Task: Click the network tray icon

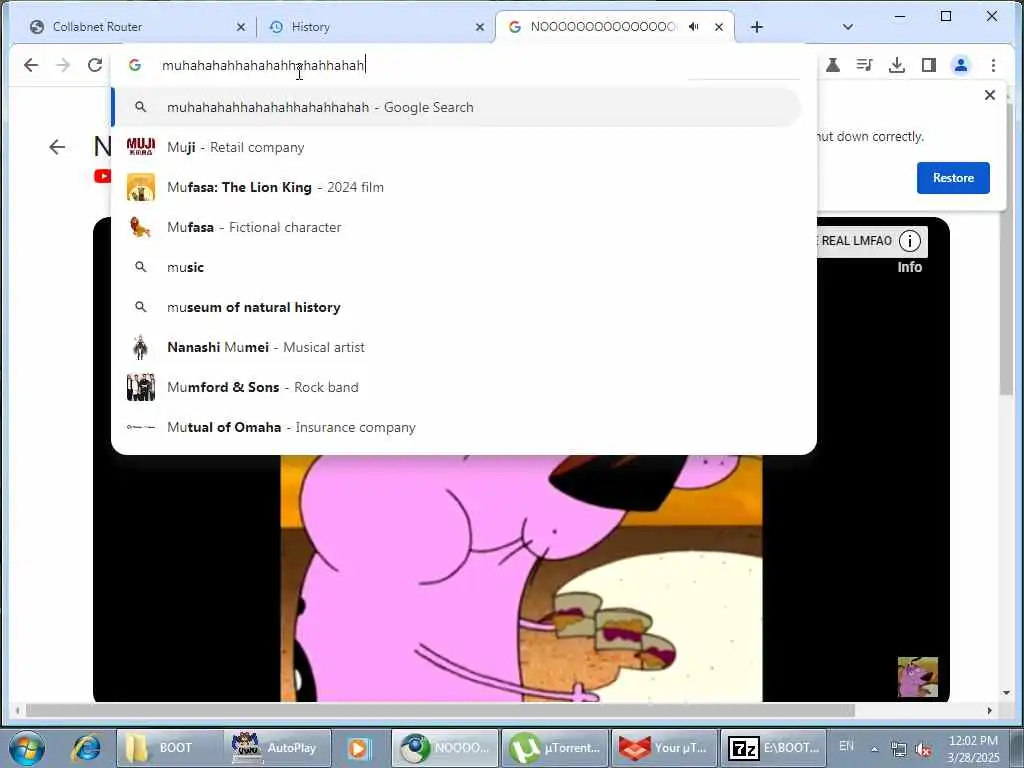Action: tap(899, 749)
